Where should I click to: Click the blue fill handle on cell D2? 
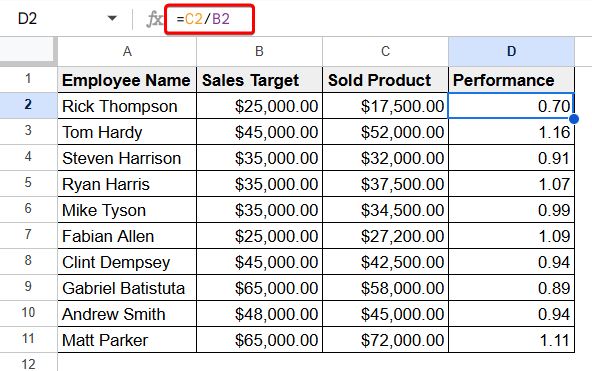pyautogui.click(x=574, y=119)
